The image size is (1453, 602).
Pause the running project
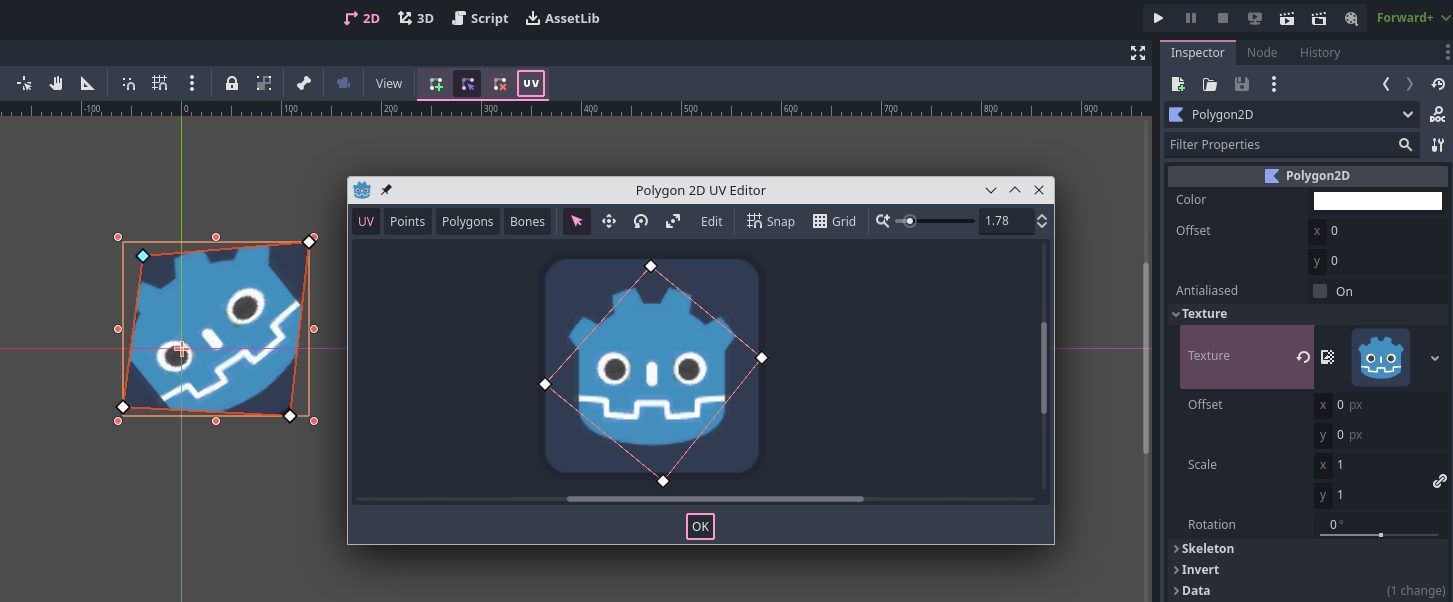1191,18
